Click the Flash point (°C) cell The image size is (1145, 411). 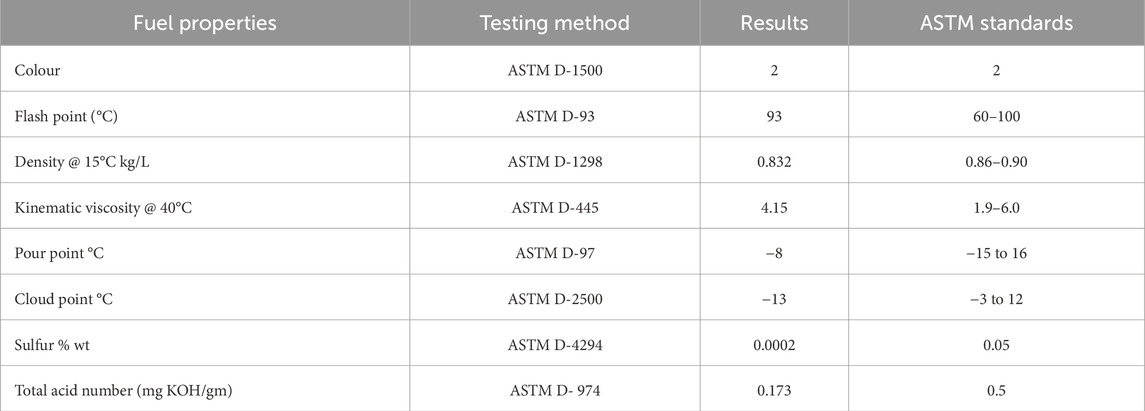click(x=66, y=116)
